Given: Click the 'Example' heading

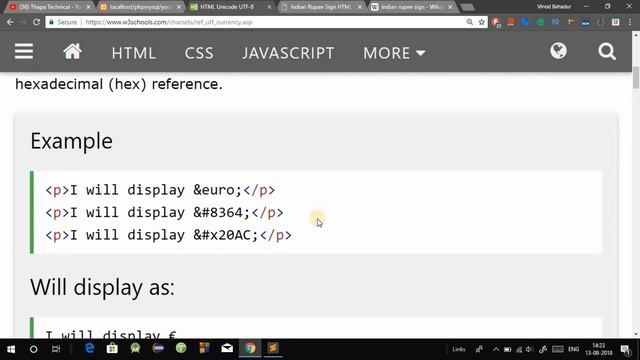Looking at the screenshot, I should coord(71,141).
